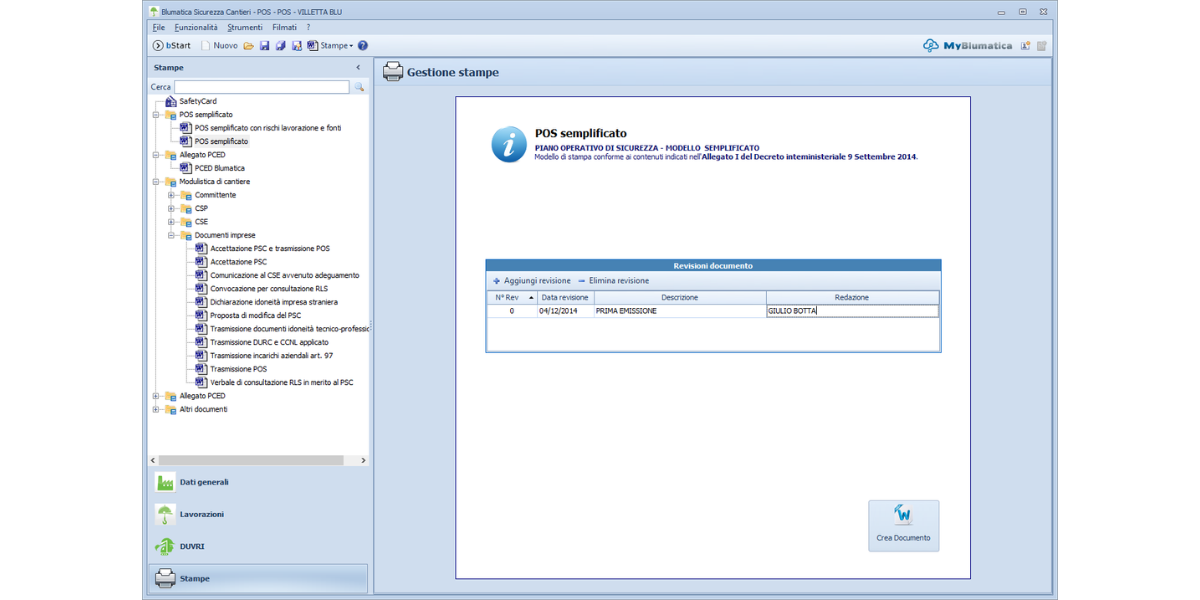The width and height of the screenshot is (1200, 600).
Task: Select Trasmissione POS document in tree
Action: pyautogui.click(x=238, y=369)
